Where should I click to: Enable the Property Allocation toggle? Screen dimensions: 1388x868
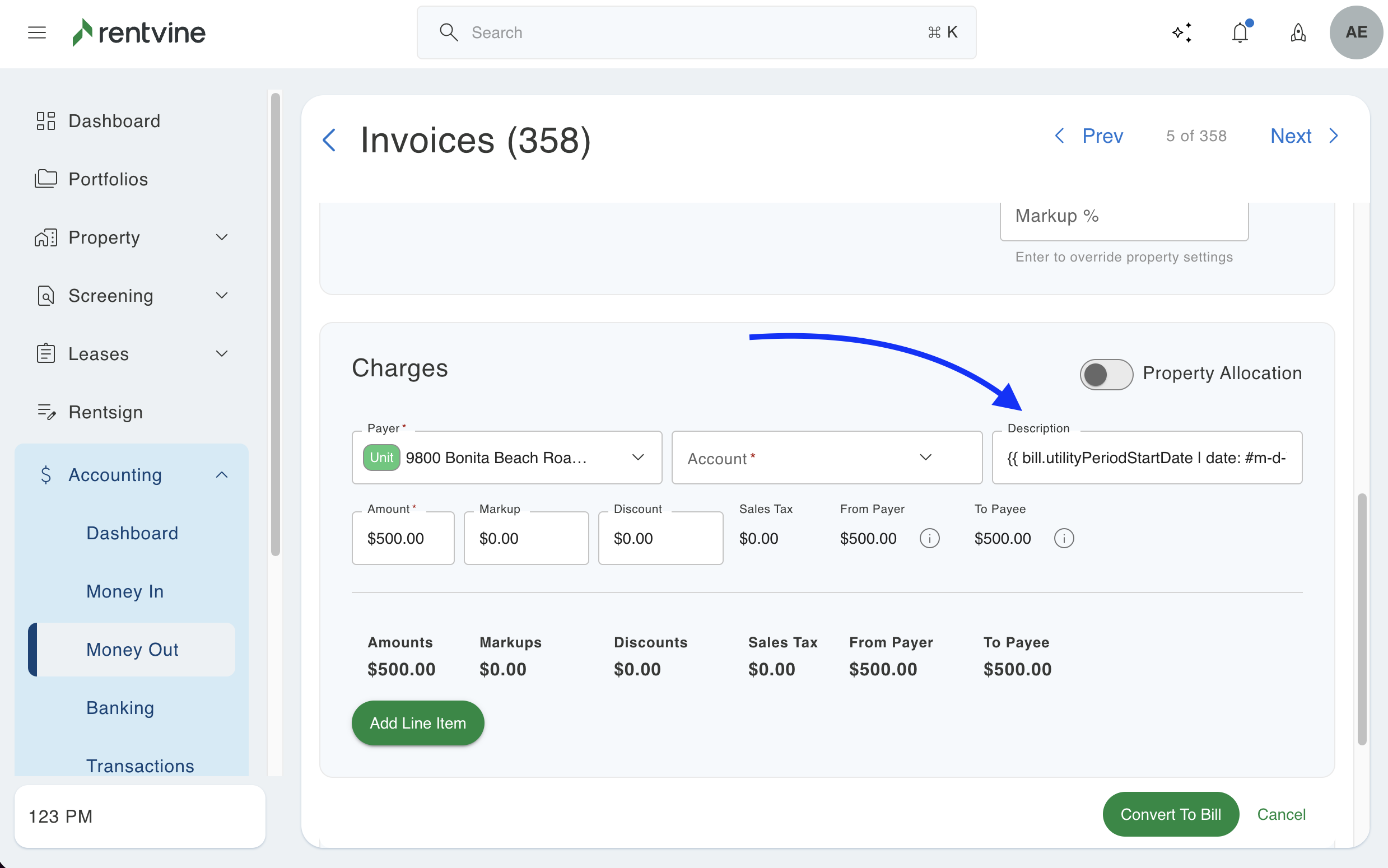tap(1106, 374)
